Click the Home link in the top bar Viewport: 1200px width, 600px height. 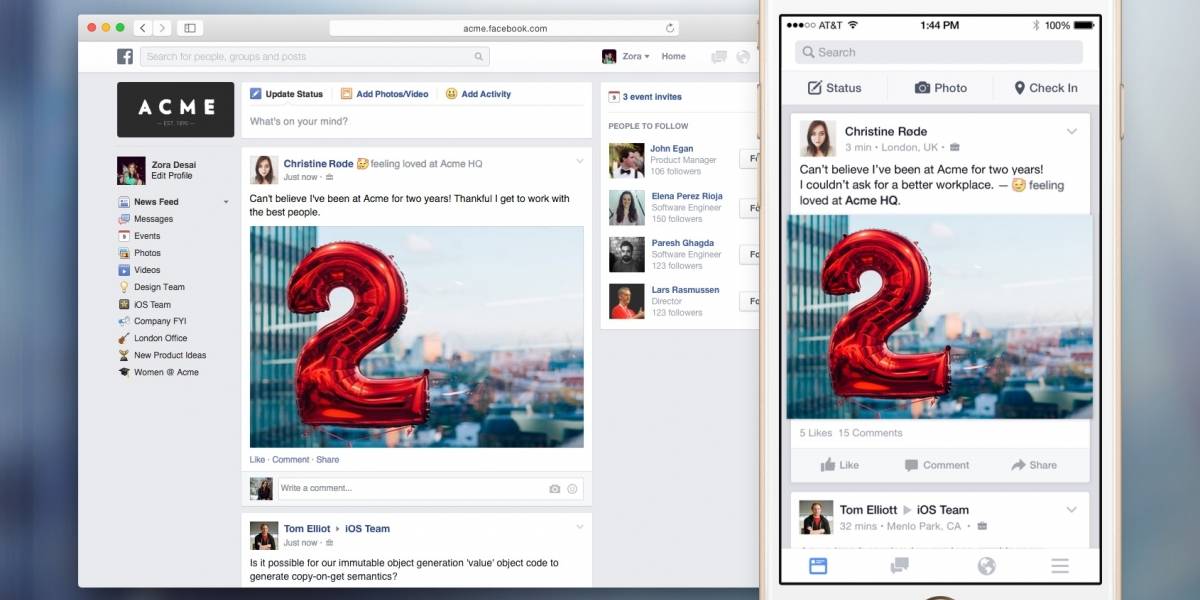tap(673, 57)
